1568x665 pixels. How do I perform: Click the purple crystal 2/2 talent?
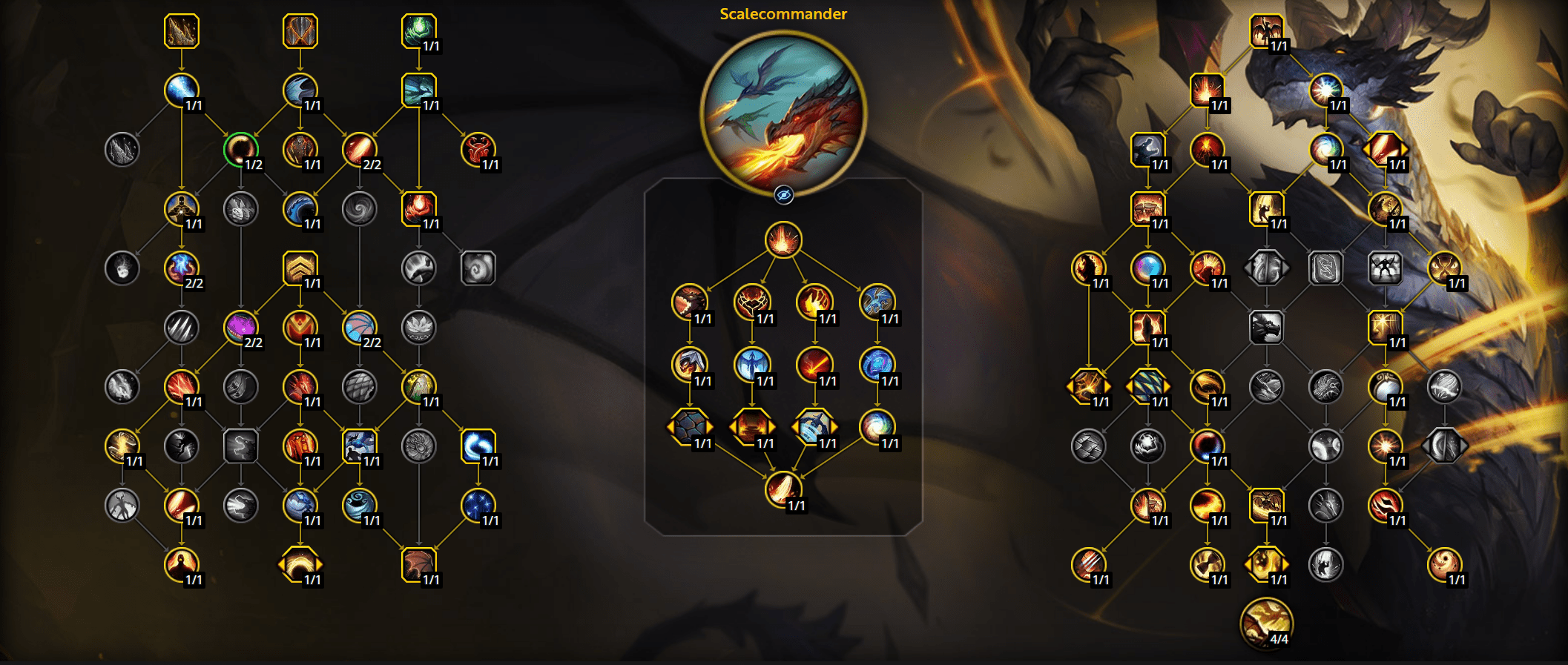coord(241,328)
